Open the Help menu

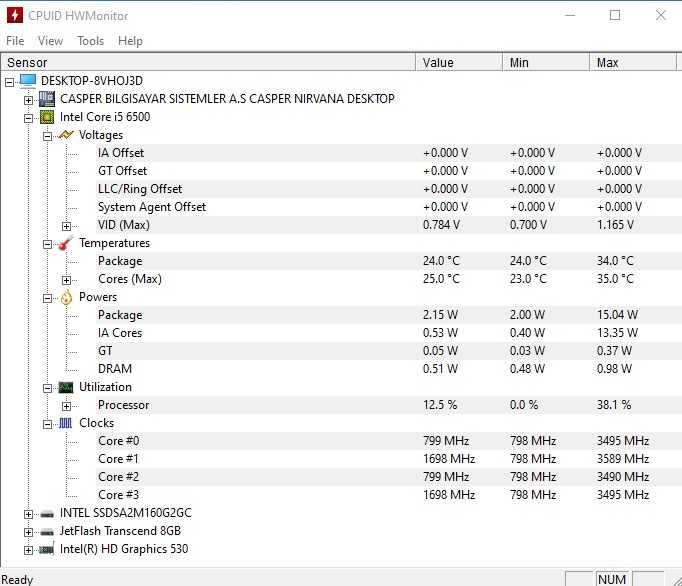coord(130,41)
